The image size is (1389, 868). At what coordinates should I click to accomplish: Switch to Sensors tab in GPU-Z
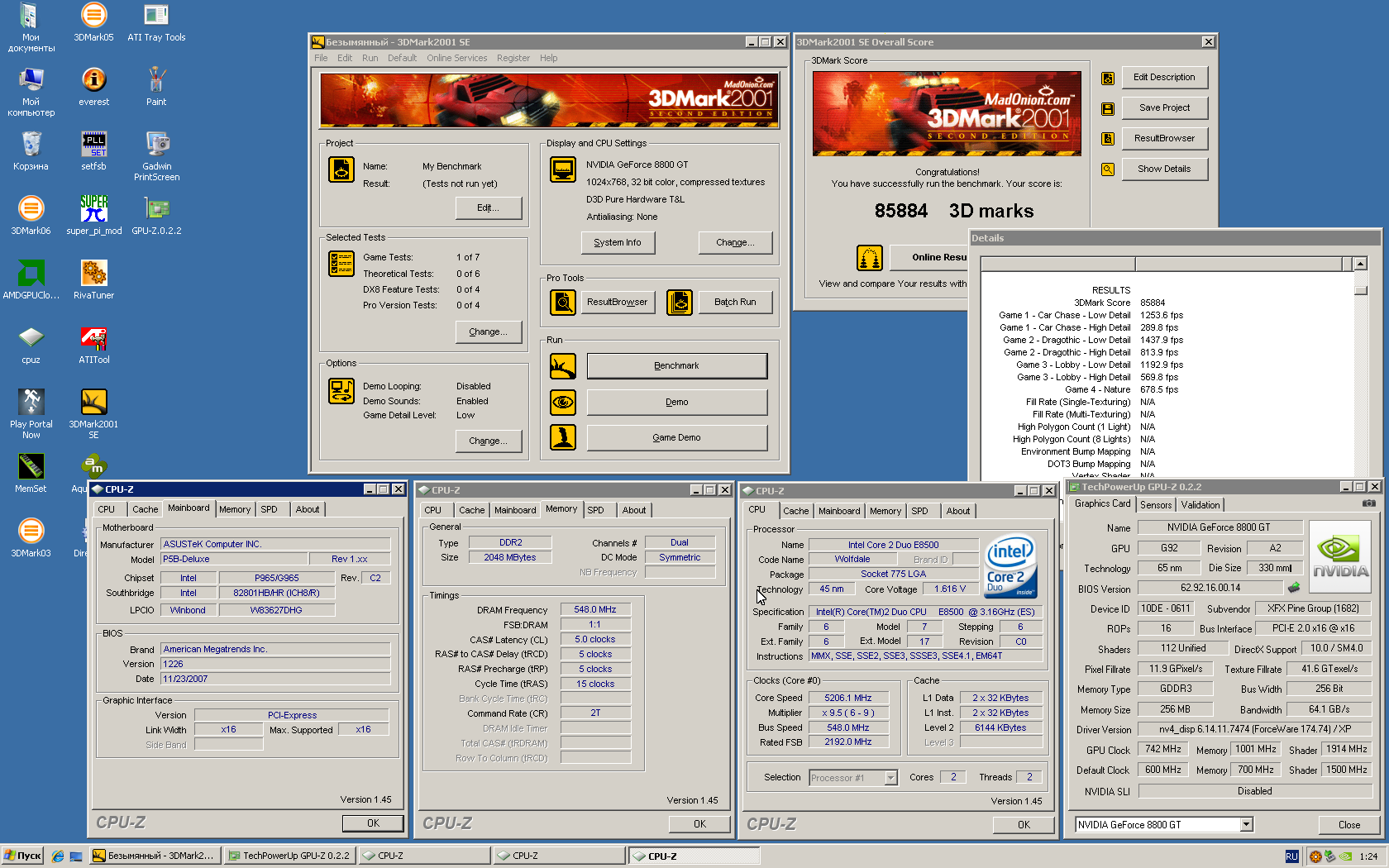pyautogui.click(x=1156, y=505)
